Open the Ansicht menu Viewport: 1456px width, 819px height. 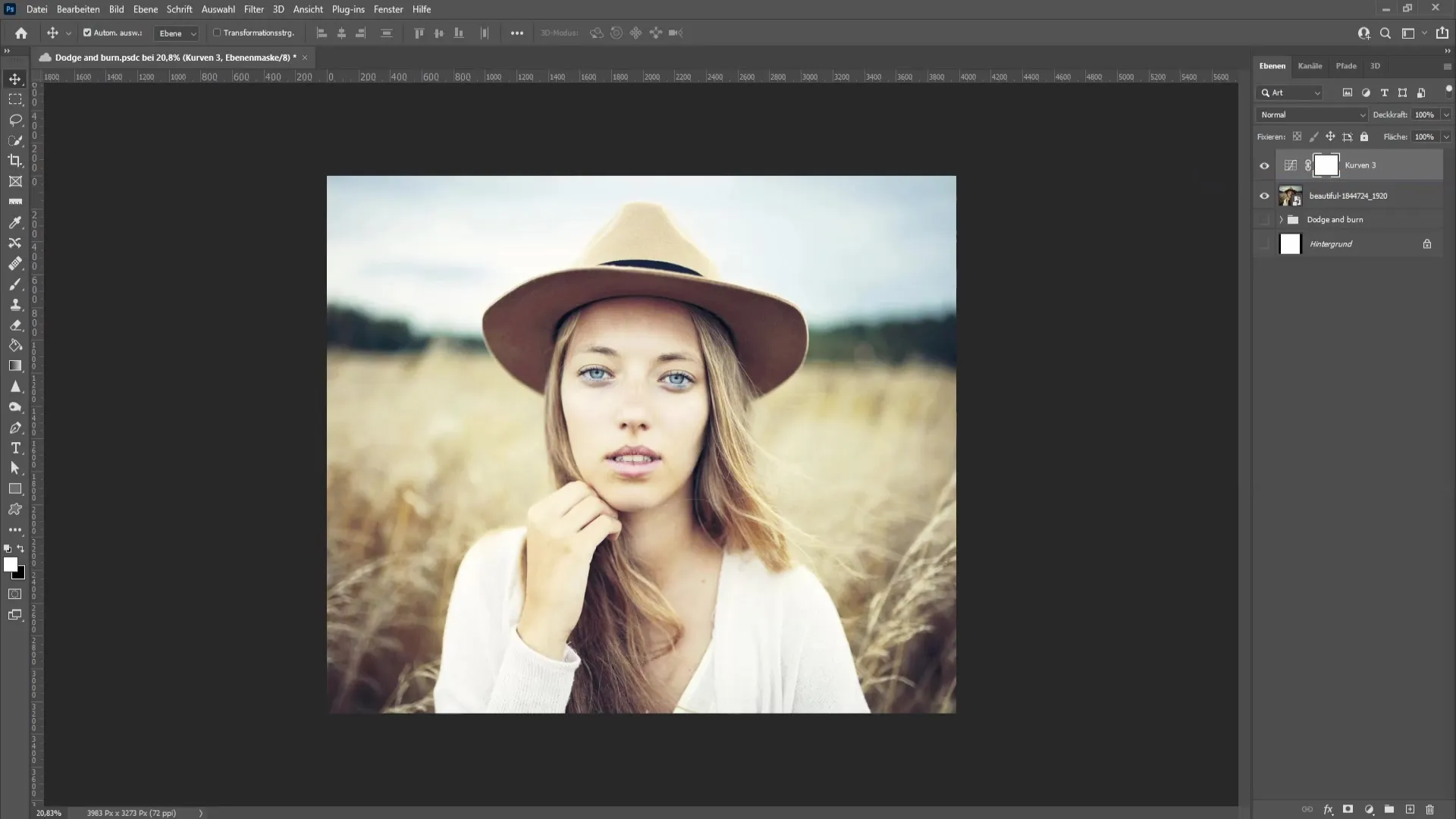pyautogui.click(x=308, y=9)
